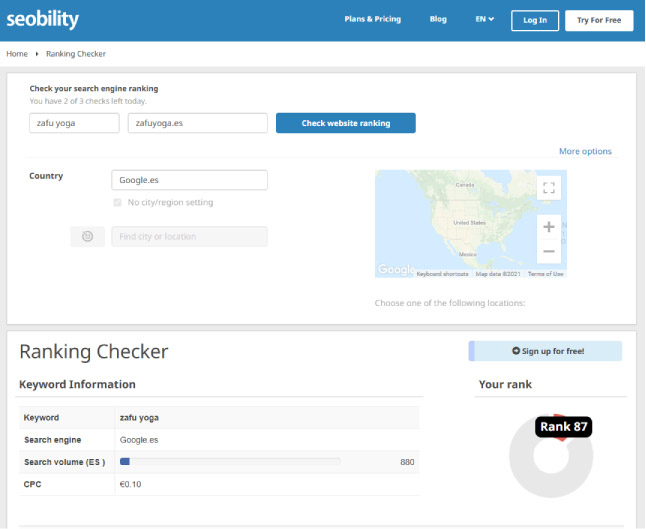Click the Try For Free button
Image resolution: width=646 pixels, height=529 pixels.
[x=599, y=20]
